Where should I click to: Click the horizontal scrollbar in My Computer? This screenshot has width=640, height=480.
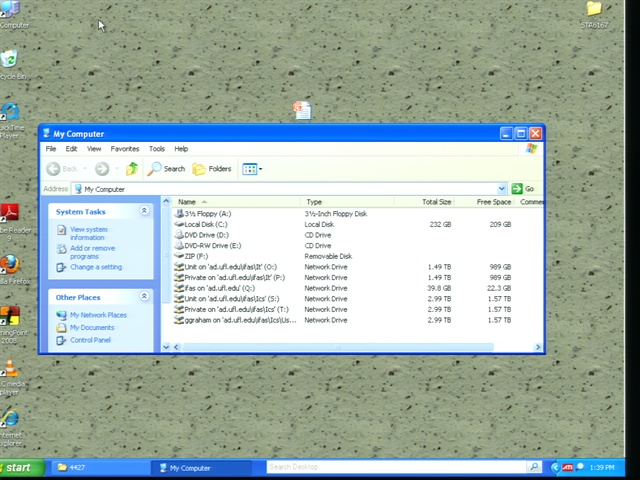338,347
